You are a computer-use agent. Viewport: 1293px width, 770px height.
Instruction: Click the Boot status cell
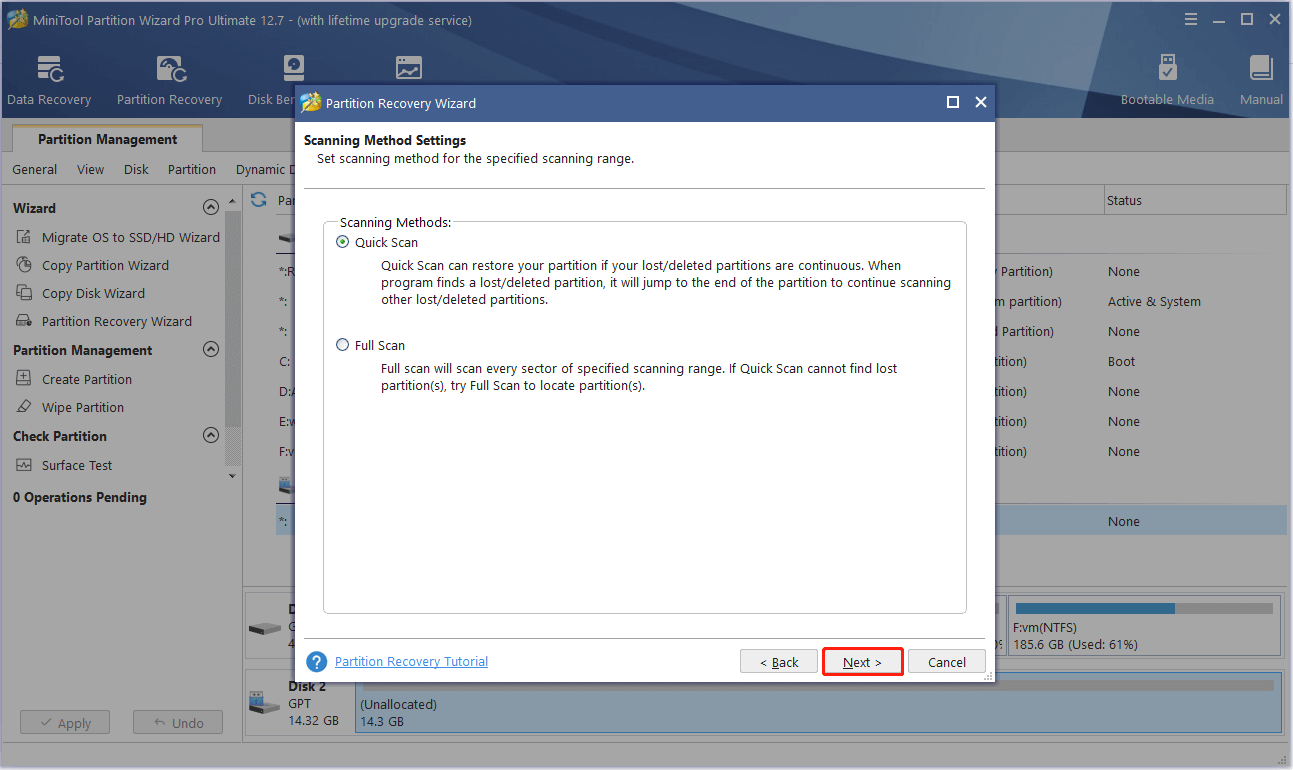1122,361
